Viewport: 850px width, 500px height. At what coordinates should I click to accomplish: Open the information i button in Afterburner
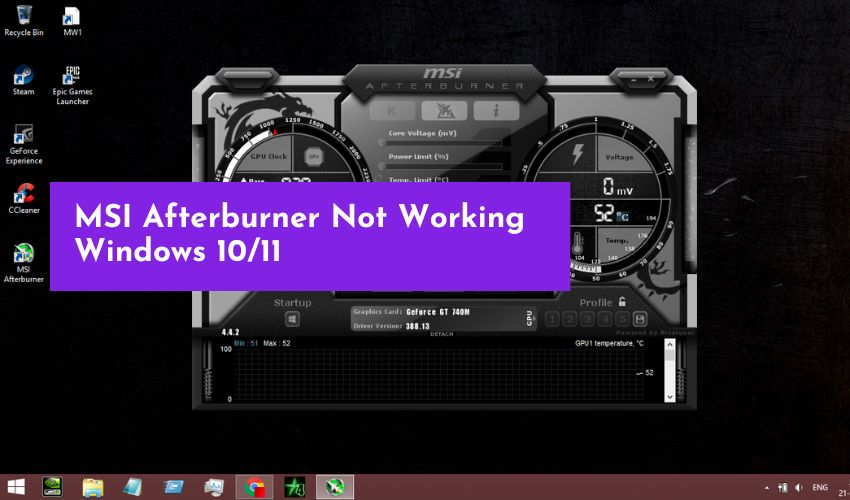point(496,111)
